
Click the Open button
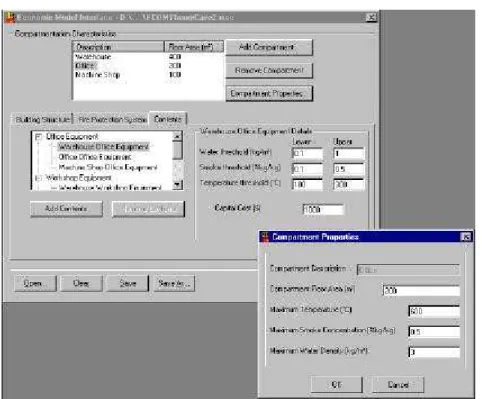pyautogui.click(x=35, y=284)
